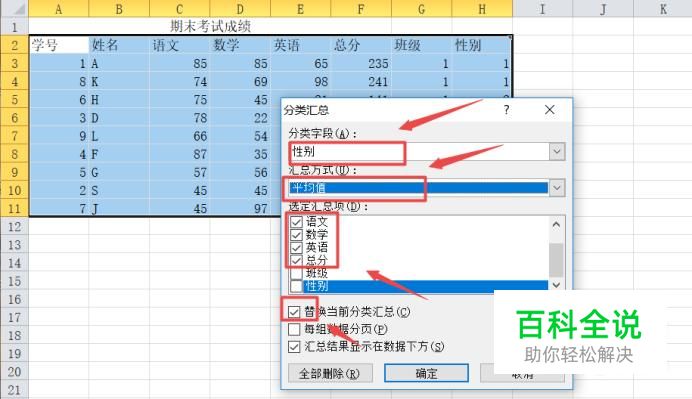Click the 数学 header cell in row 2

(240, 45)
